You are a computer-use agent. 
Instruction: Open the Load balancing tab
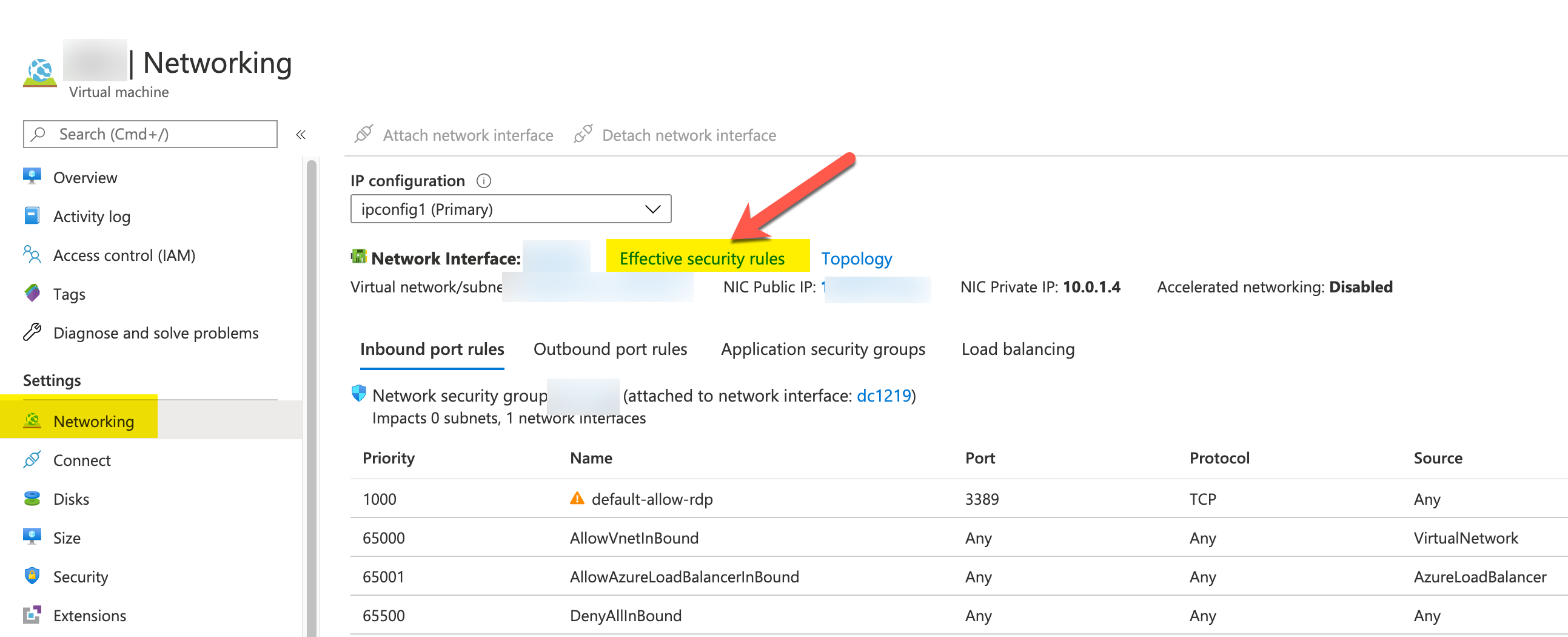tap(1017, 349)
